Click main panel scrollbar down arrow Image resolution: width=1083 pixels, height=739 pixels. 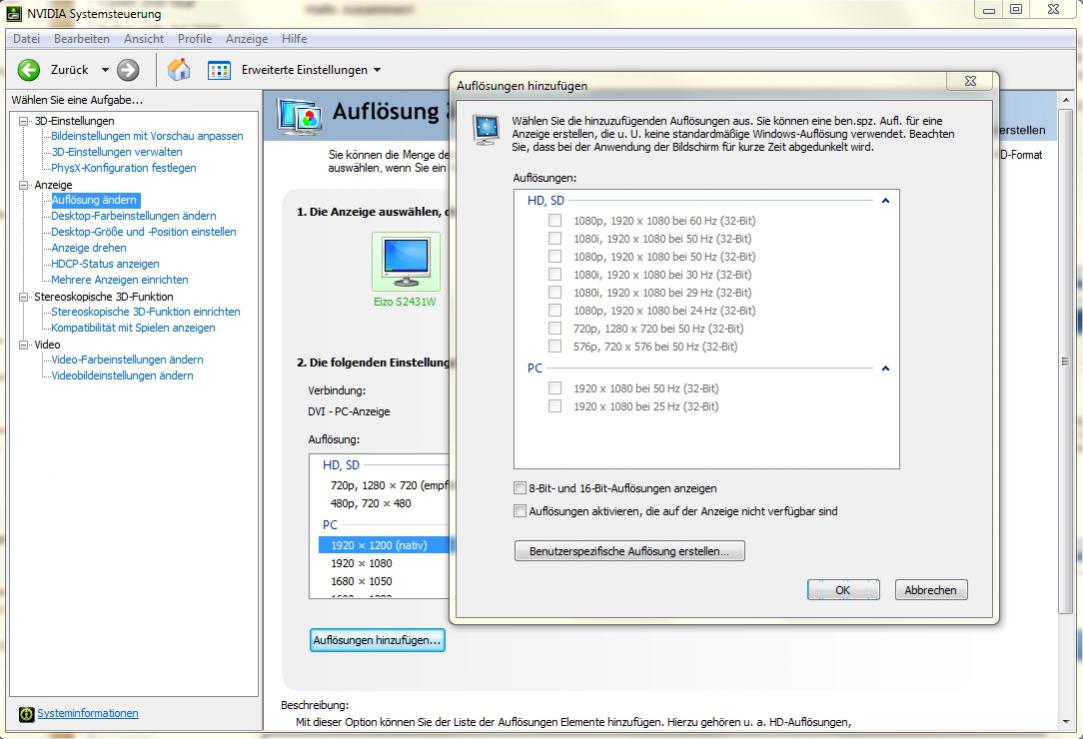[x=1066, y=722]
